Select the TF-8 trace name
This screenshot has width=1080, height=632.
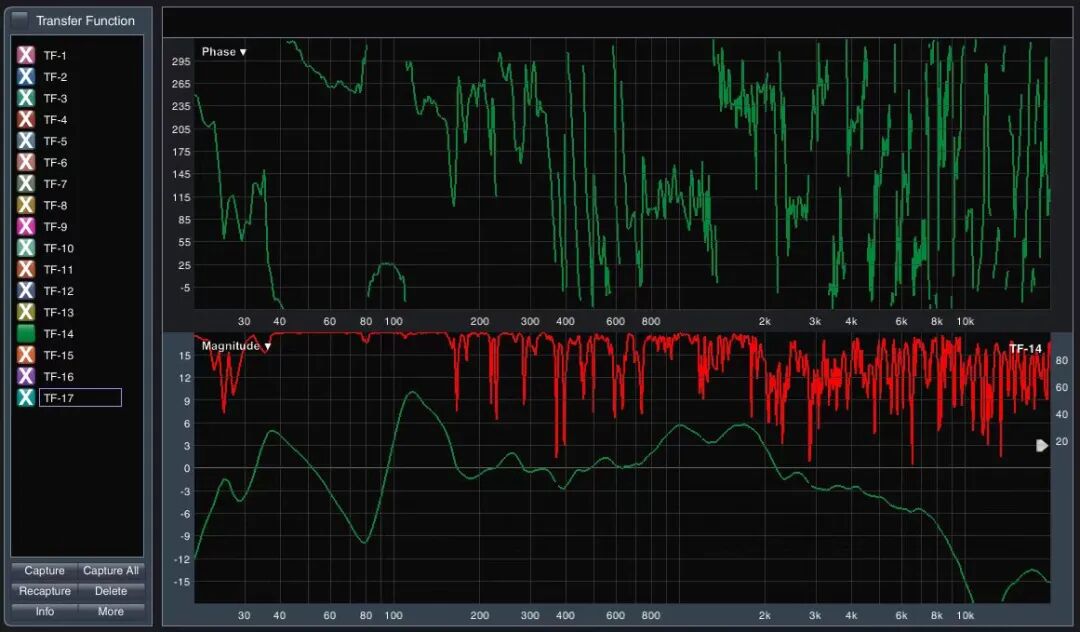pos(55,205)
